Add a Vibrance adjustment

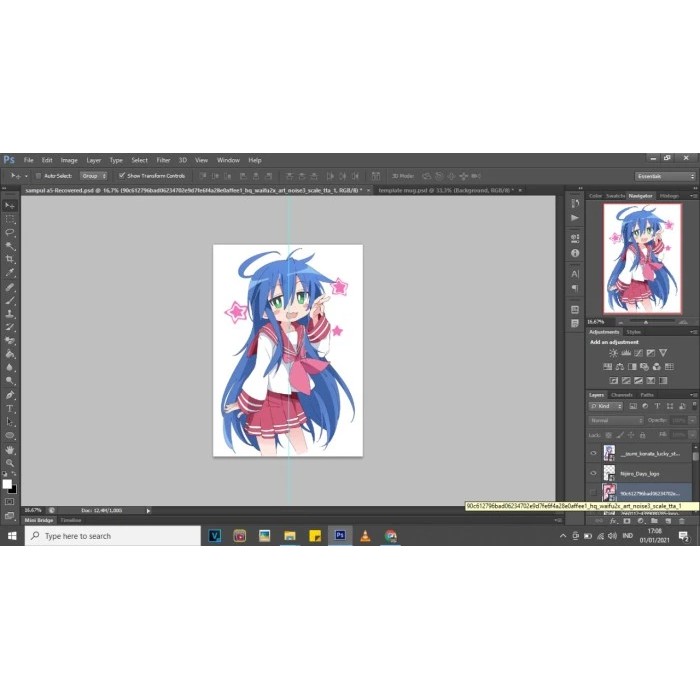(x=663, y=353)
